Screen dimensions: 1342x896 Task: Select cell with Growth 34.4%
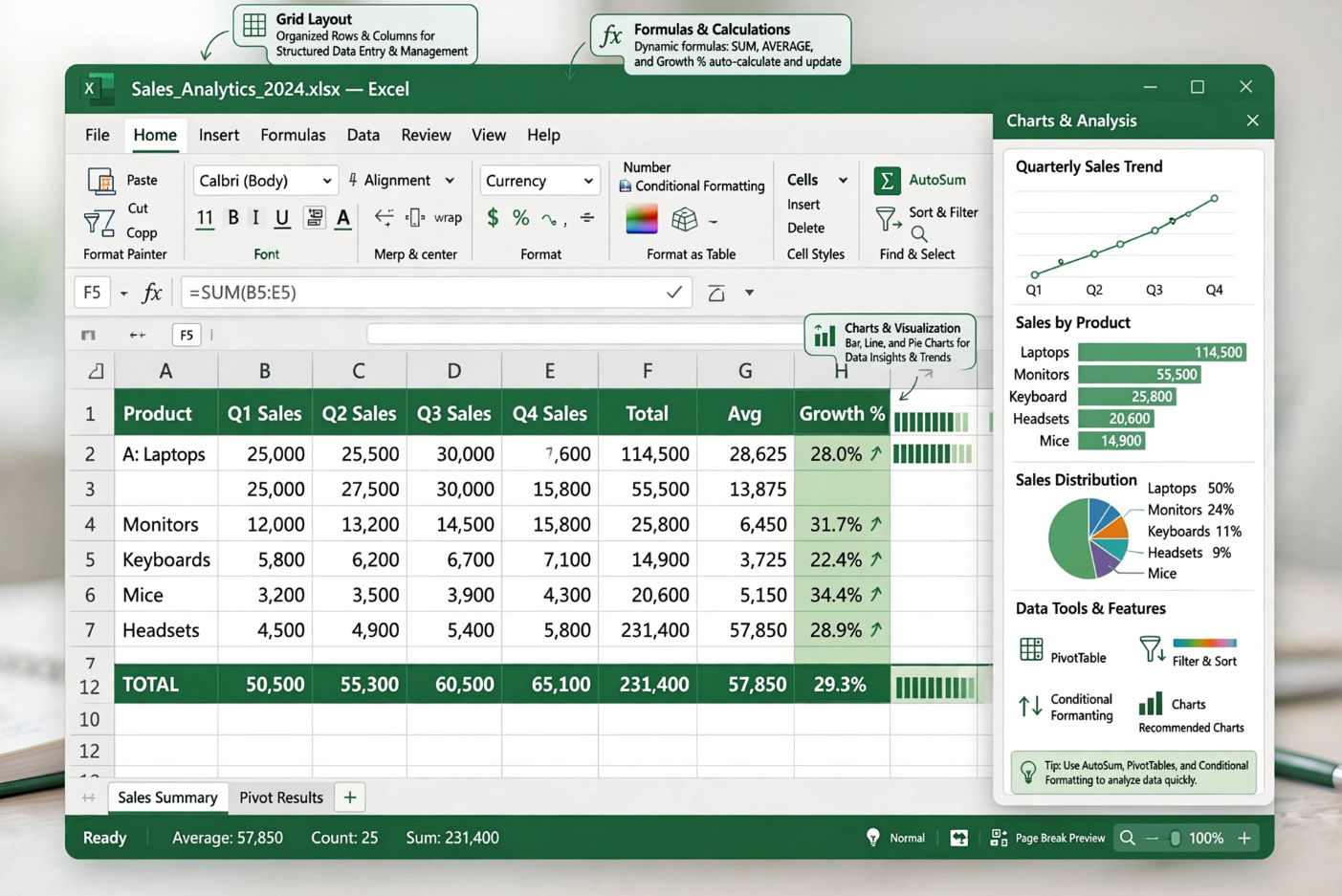pyautogui.click(x=843, y=595)
